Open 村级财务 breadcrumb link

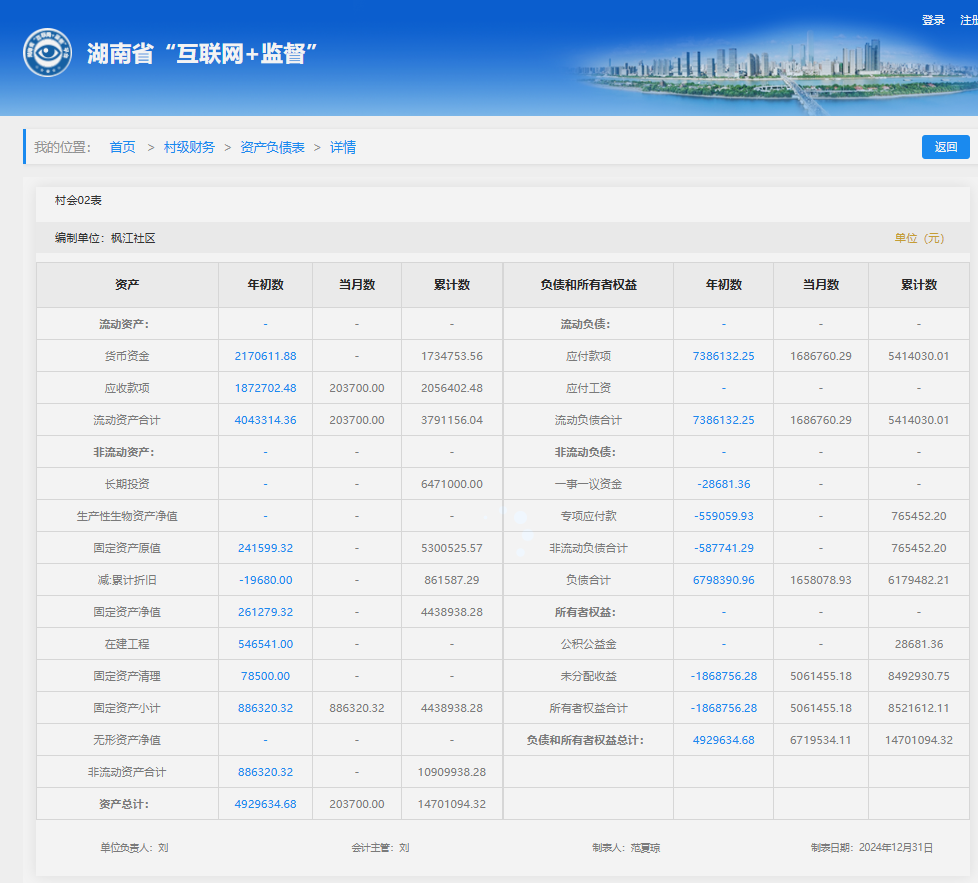pyautogui.click(x=189, y=147)
